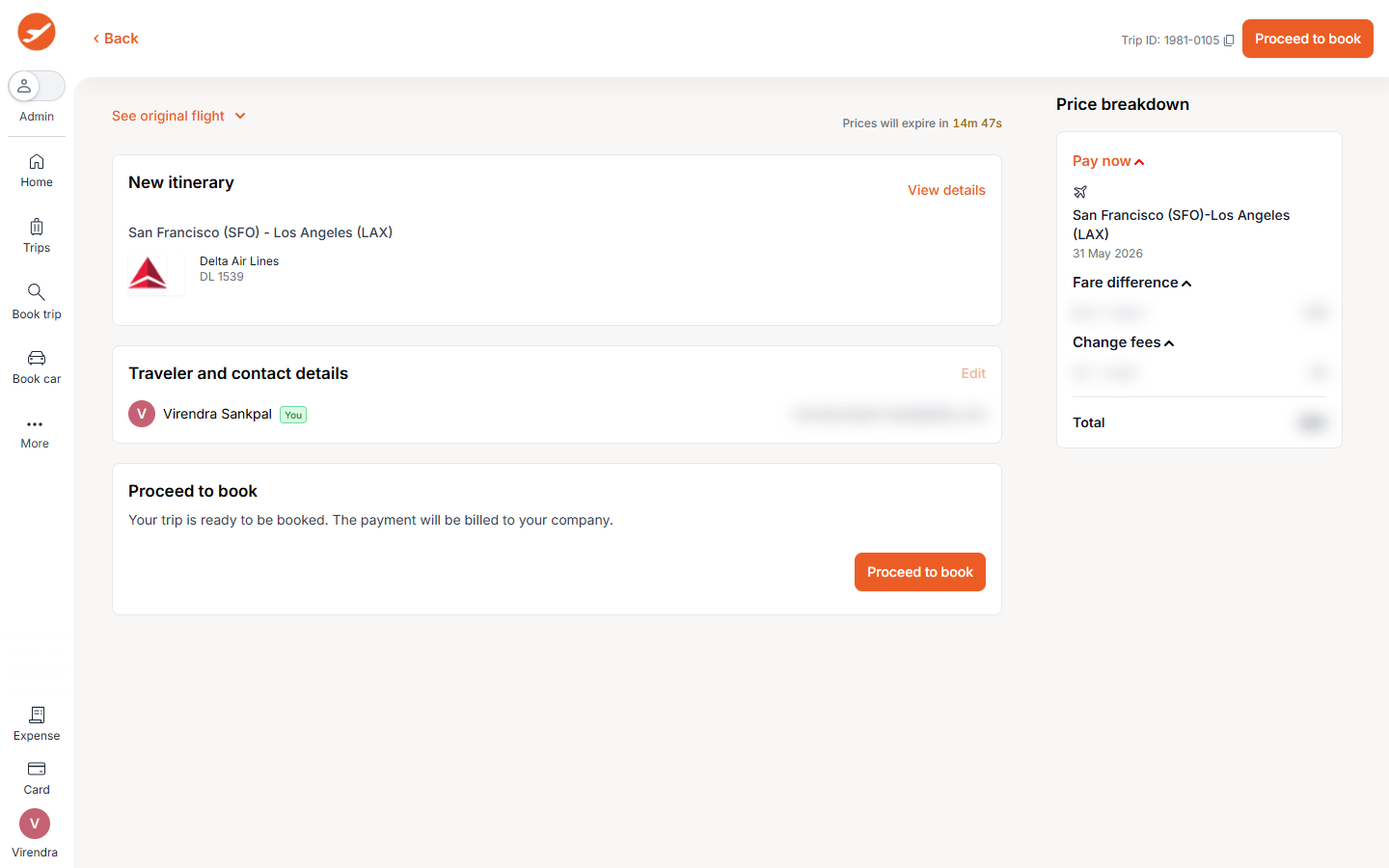Open Book trip search icon
This screenshot has width=1389, height=868.
(x=37, y=292)
